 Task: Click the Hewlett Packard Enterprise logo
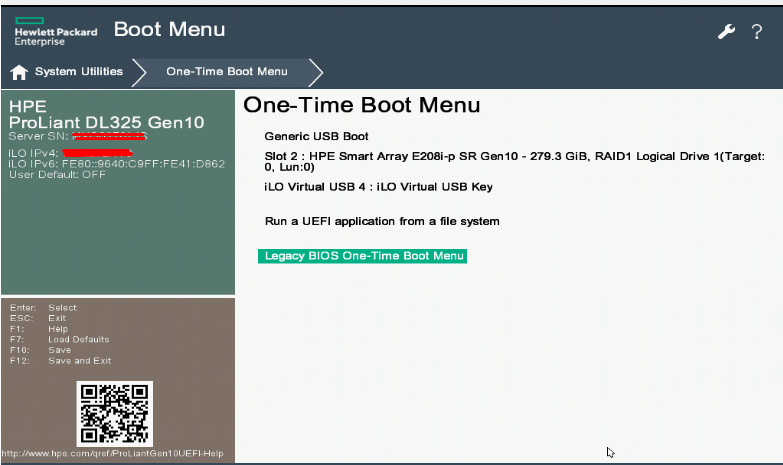[x=56, y=31]
